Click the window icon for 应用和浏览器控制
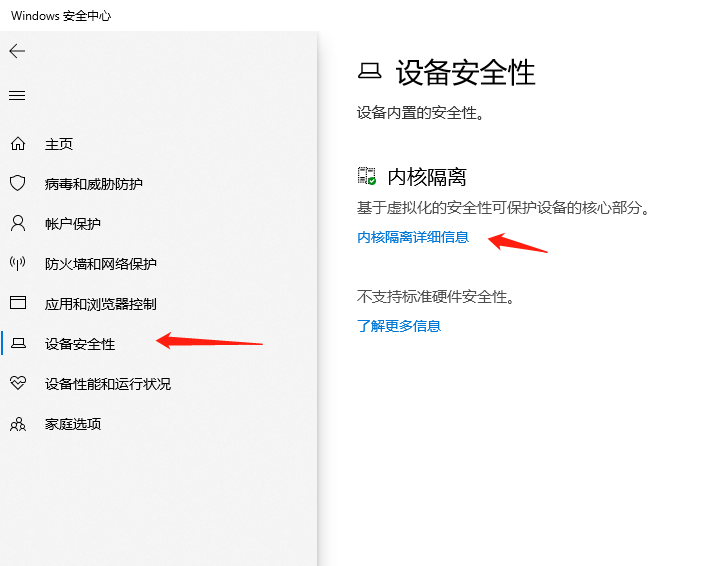 (18, 303)
